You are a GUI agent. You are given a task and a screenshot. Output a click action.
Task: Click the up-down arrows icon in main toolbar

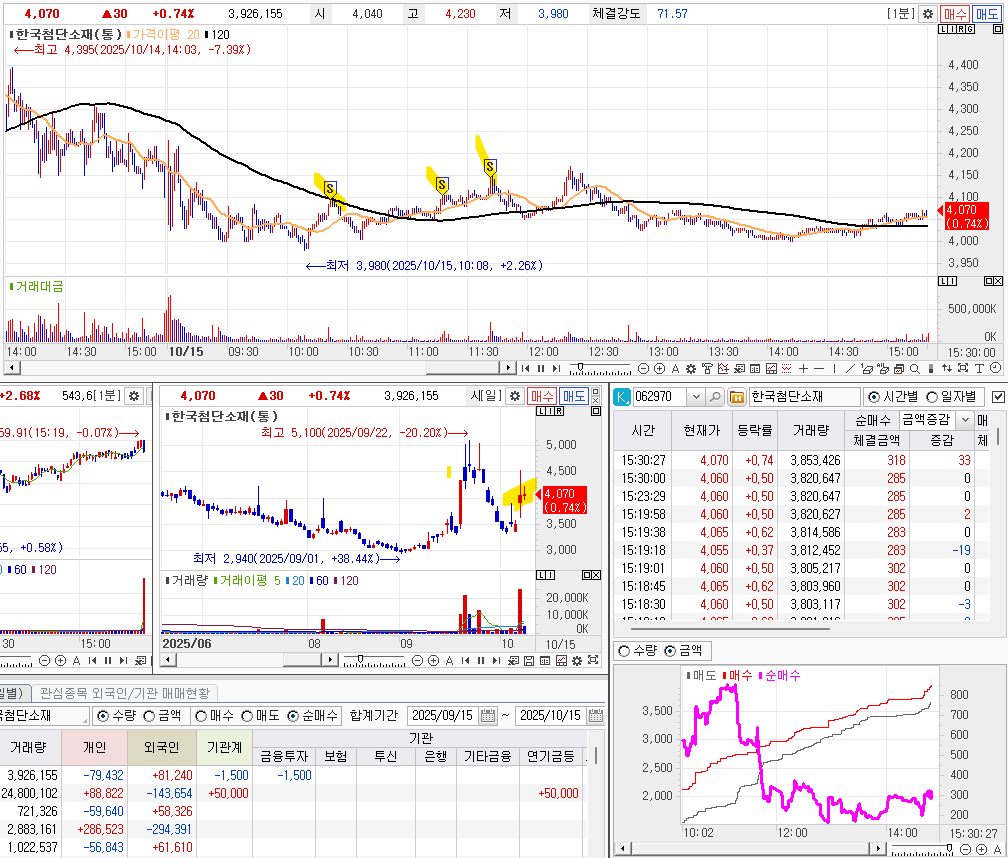(947, 368)
